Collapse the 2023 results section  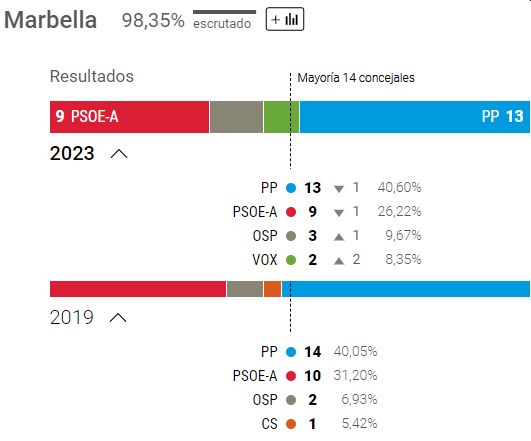(x=119, y=154)
